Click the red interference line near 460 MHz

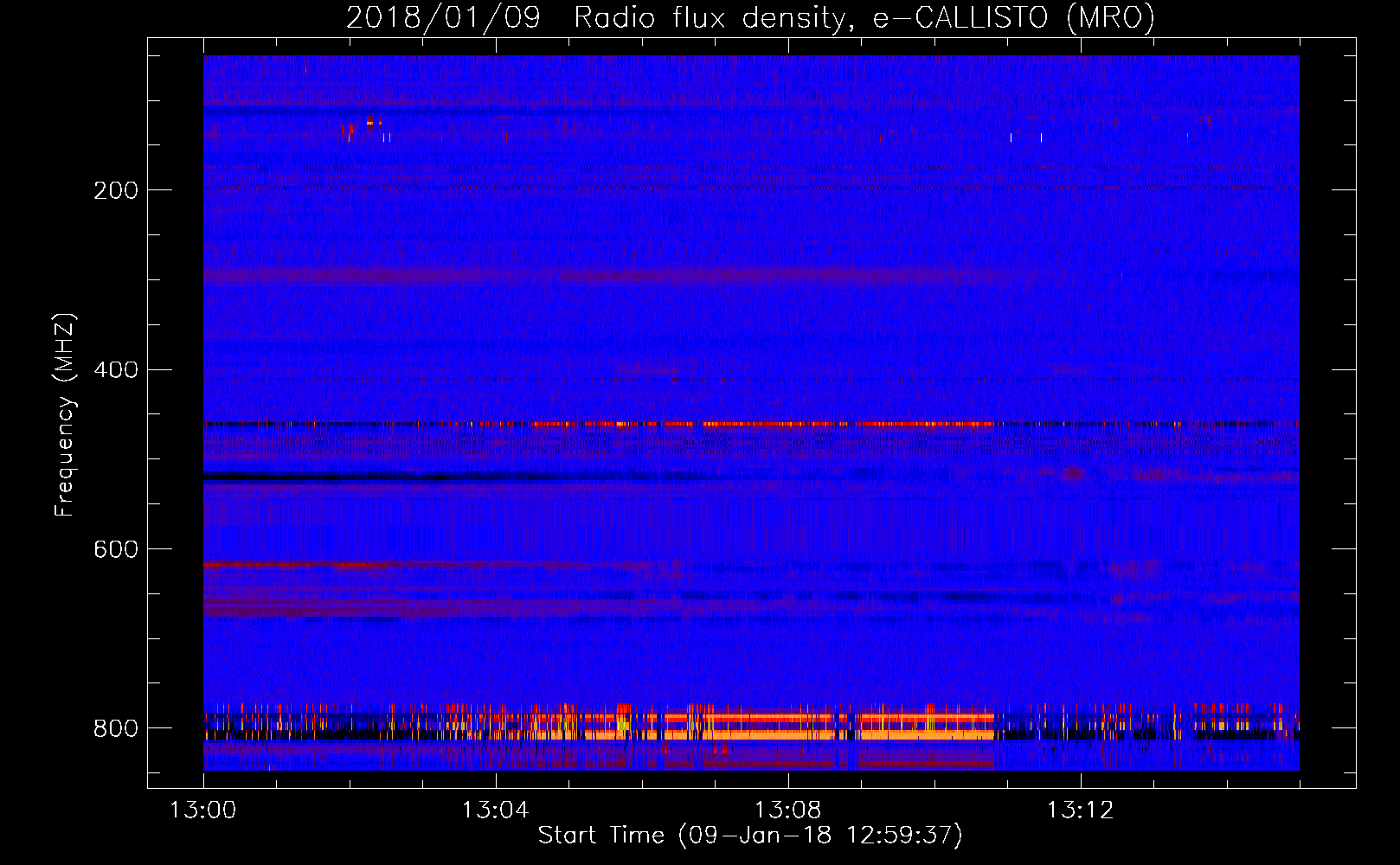coord(764,424)
